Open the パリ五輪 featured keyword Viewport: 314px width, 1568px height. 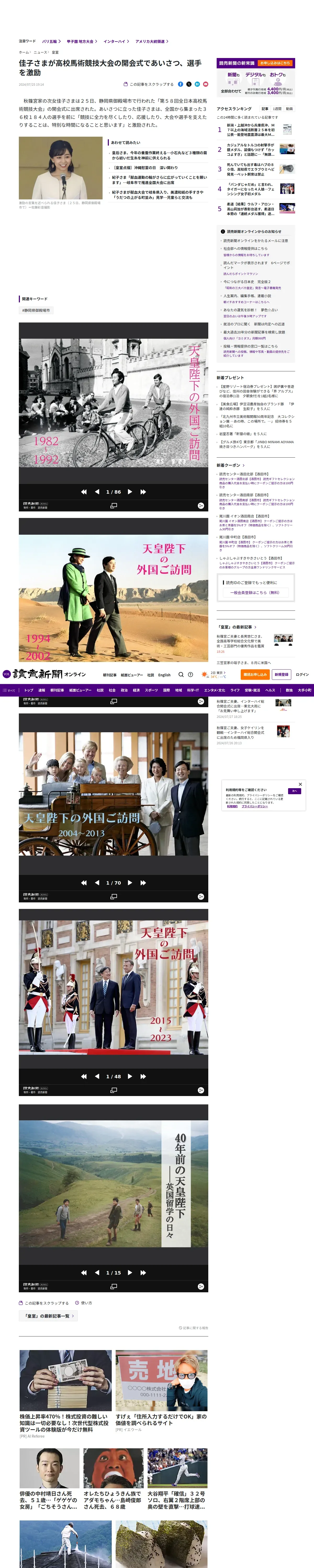click(51, 41)
